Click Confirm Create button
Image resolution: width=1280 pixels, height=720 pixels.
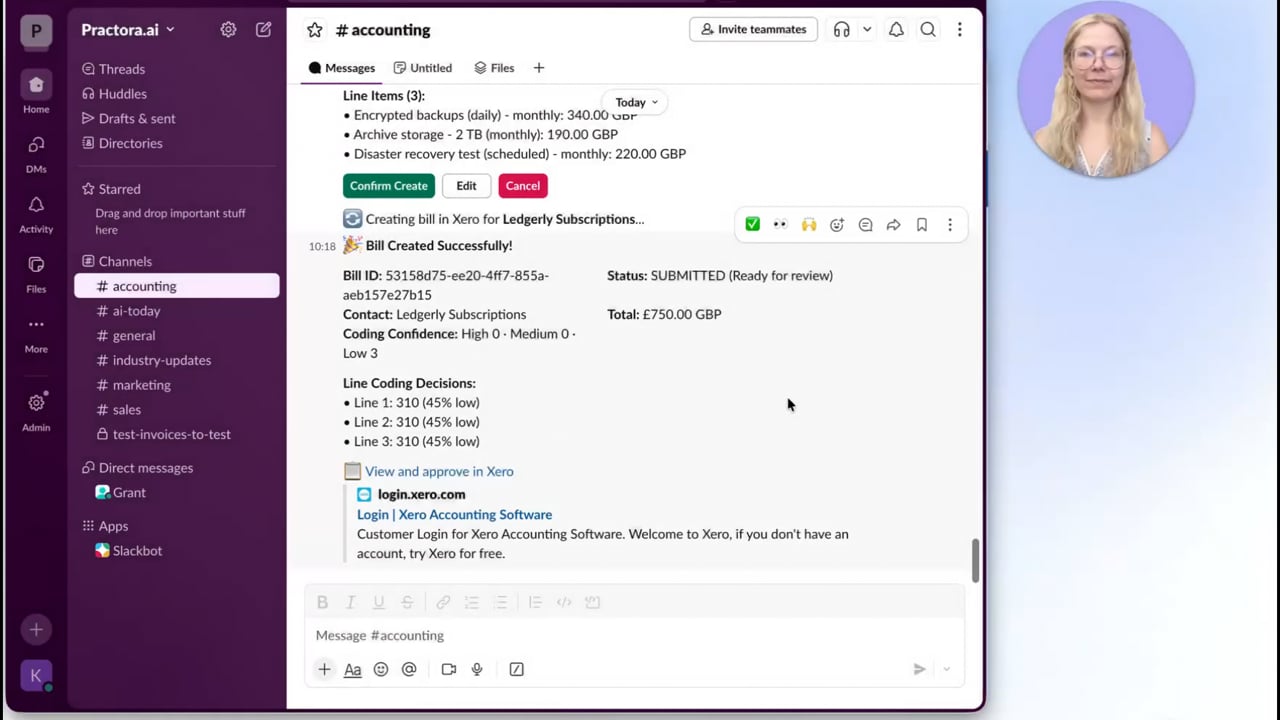tap(389, 186)
